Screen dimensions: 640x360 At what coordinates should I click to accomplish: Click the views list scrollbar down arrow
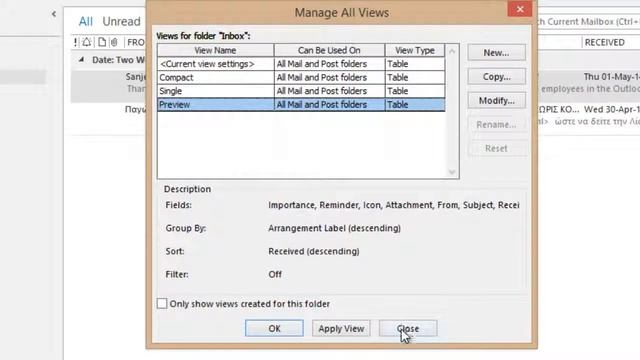click(452, 172)
